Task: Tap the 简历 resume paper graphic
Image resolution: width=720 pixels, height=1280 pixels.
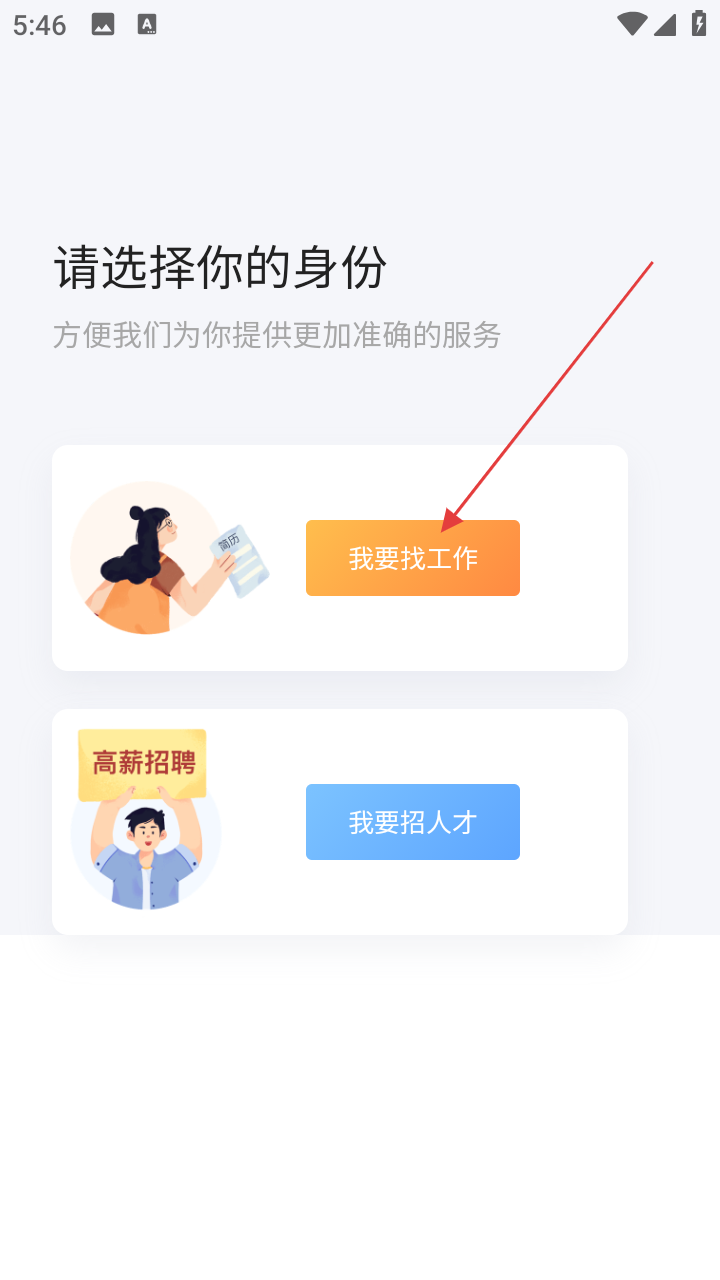Action: 240,561
